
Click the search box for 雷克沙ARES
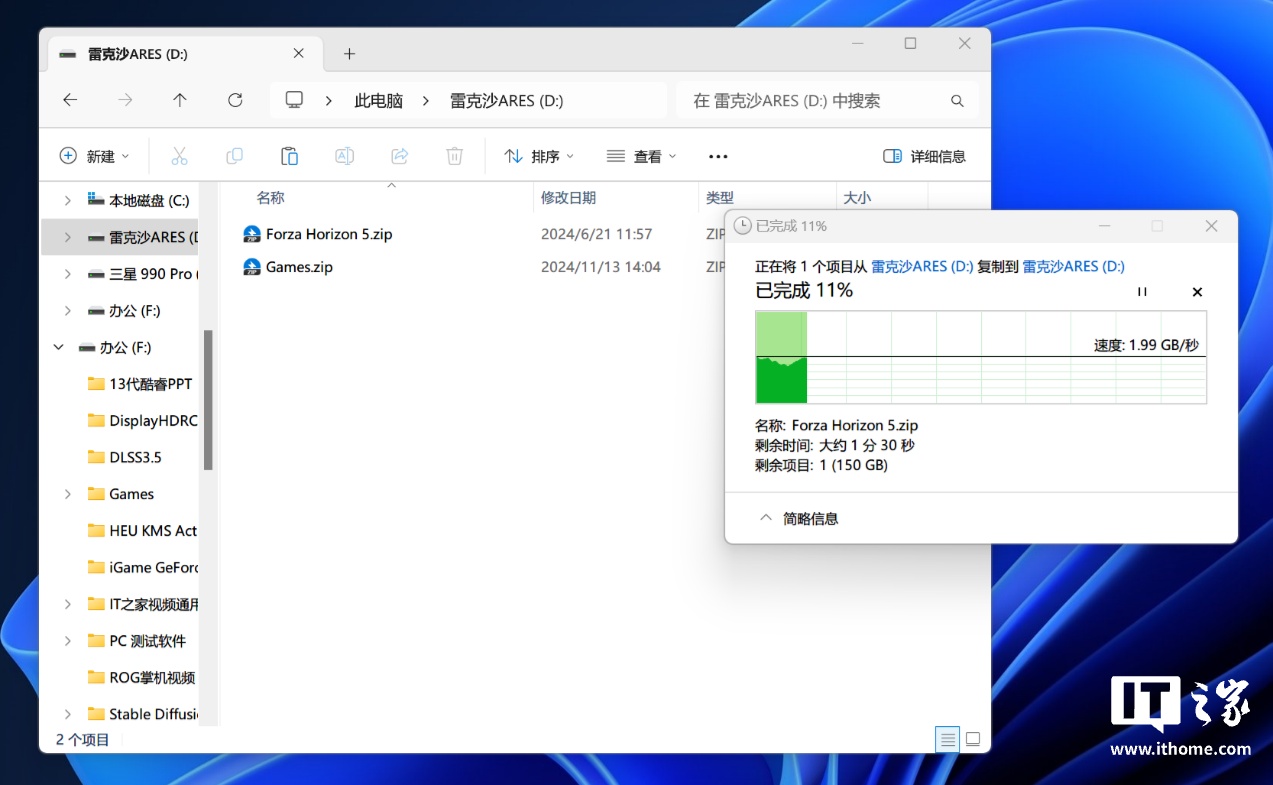[x=815, y=100]
